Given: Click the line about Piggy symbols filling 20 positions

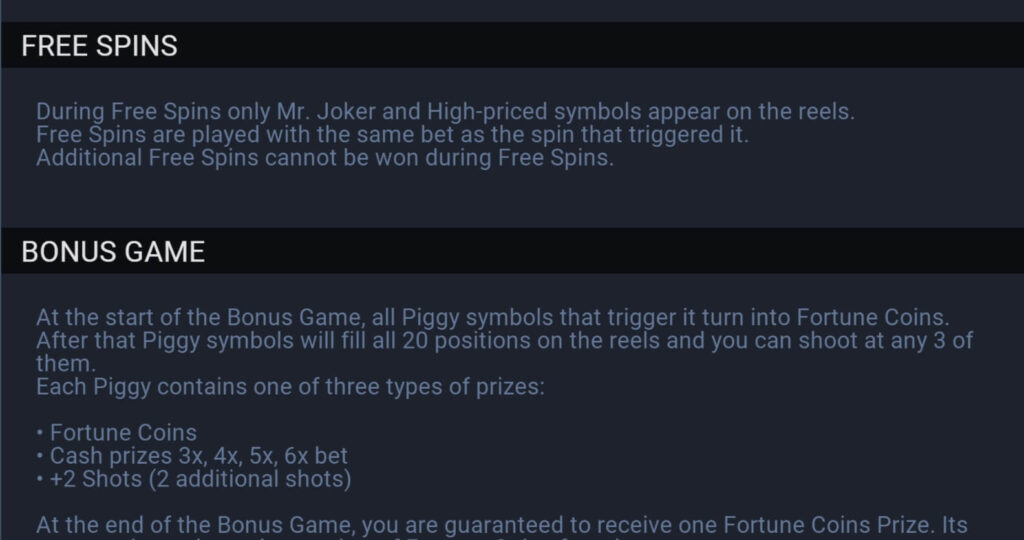Looking at the screenshot, I should click(x=505, y=340).
